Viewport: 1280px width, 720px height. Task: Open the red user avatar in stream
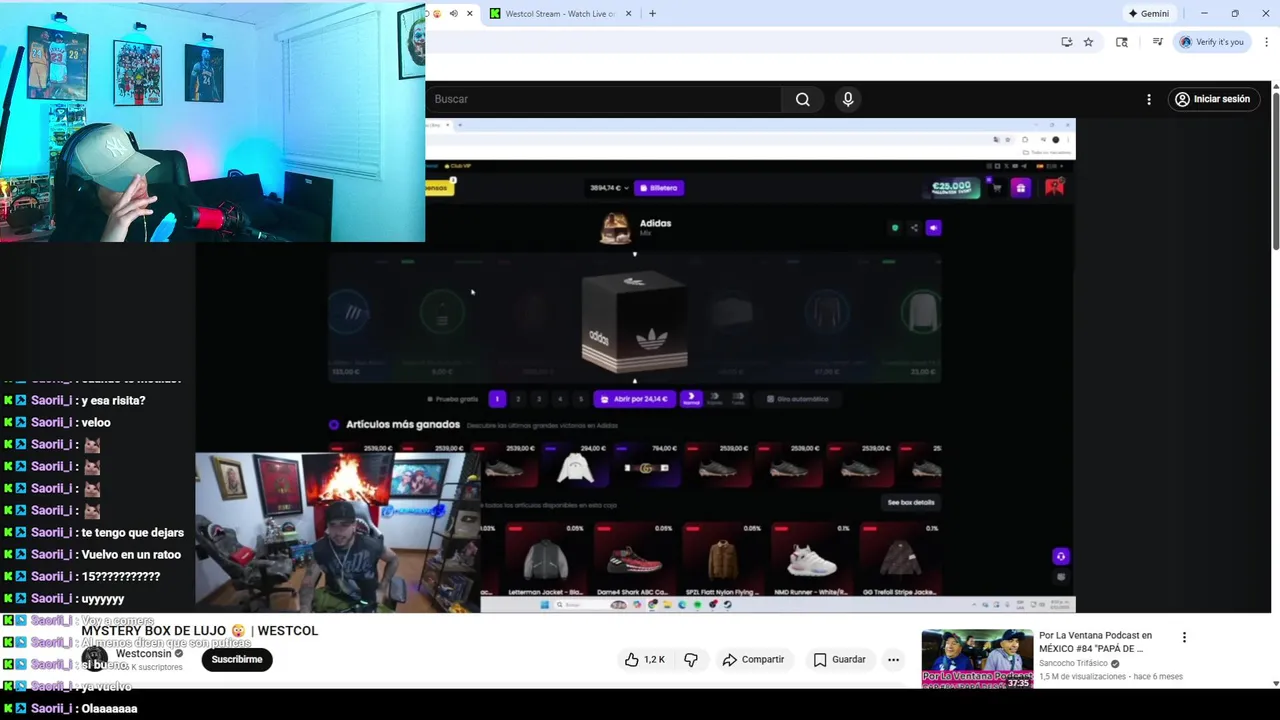click(1054, 187)
